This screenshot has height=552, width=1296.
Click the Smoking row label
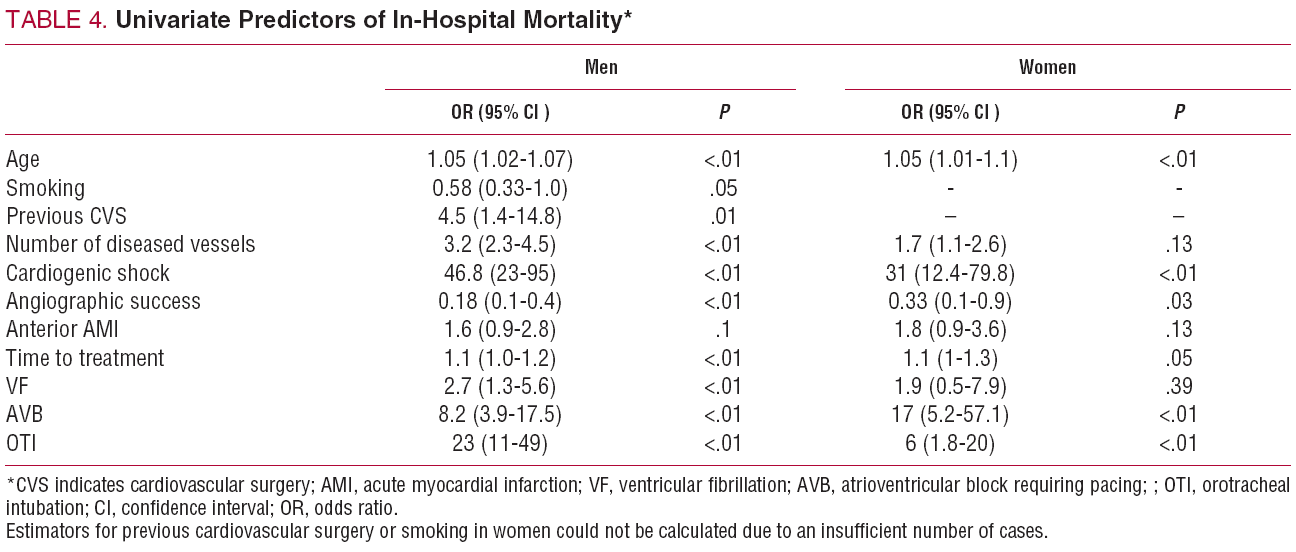pos(45,188)
